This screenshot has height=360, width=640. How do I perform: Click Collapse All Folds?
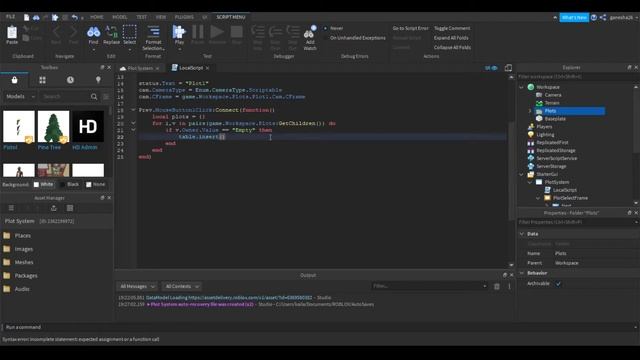click(x=452, y=47)
